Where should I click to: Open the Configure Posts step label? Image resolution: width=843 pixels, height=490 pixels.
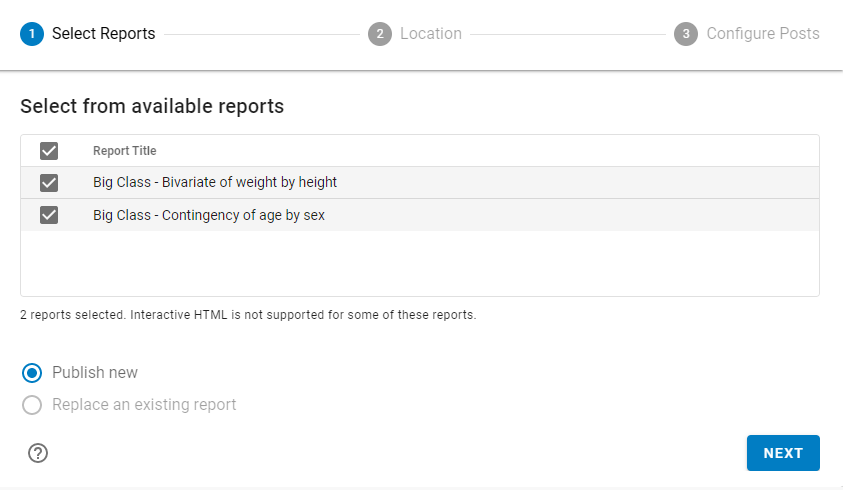point(763,34)
